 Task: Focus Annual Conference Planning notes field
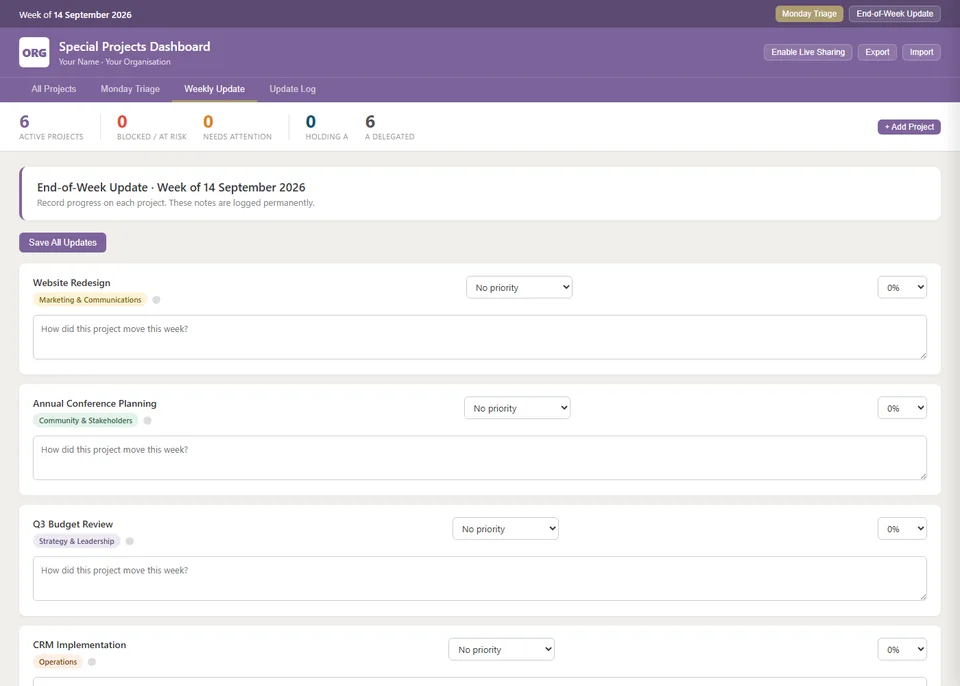(479, 458)
